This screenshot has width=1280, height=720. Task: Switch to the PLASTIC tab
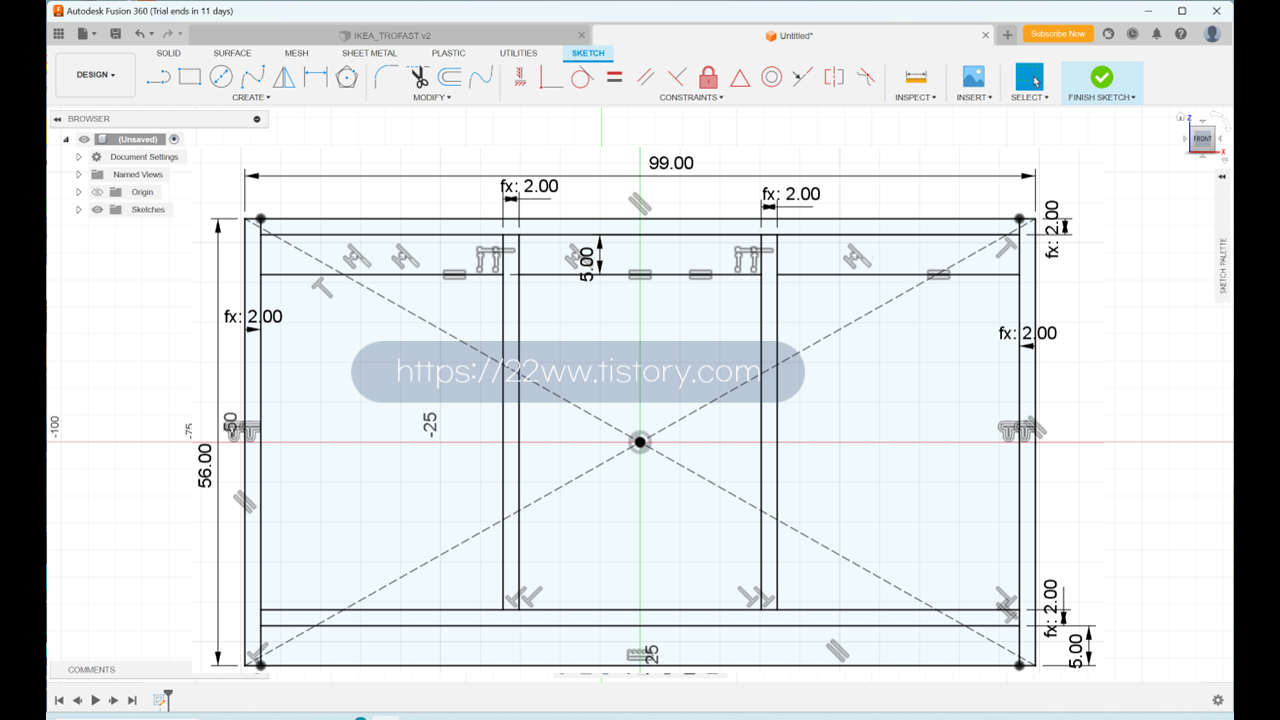(448, 53)
